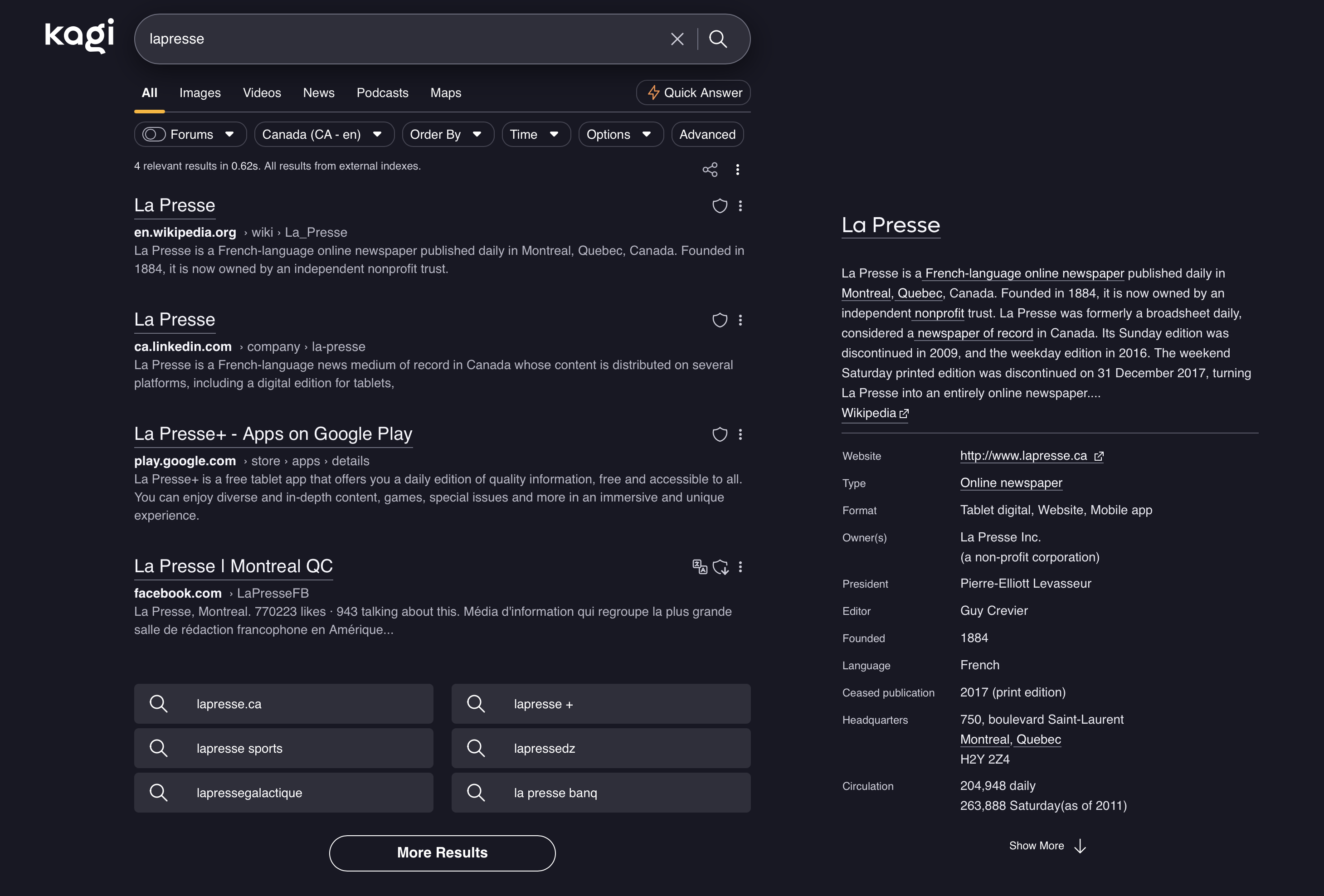Follow the nonprofit link in description
This screenshot has width=1324, height=896.
(x=939, y=313)
